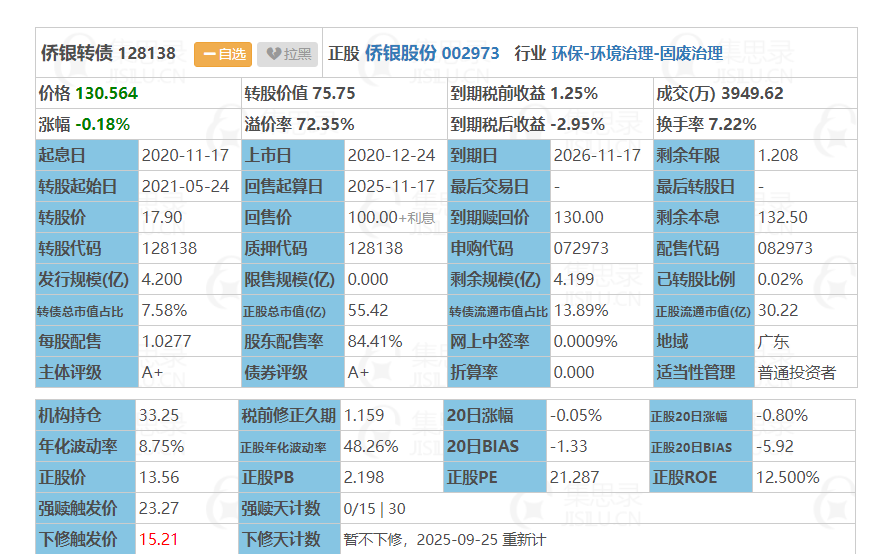Click 正股20日BIAS value -5.92
Viewport: 892px width, 554px height.
pyautogui.click(x=774, y=446)
